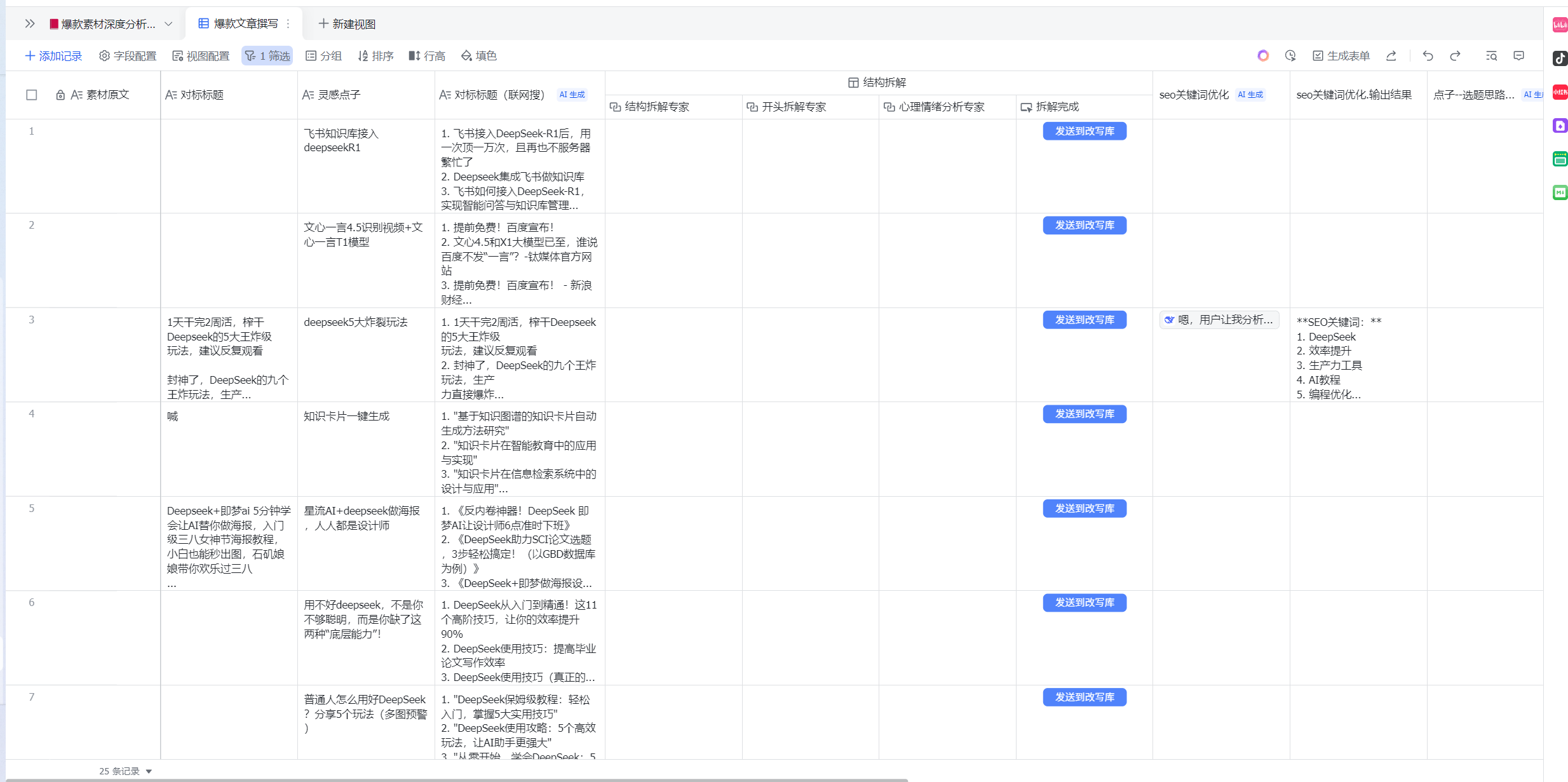Screen dimensions: 1568x782
Task: Click the horizontal scrollbar at the bottom
Action: click(x=457, y=779)
